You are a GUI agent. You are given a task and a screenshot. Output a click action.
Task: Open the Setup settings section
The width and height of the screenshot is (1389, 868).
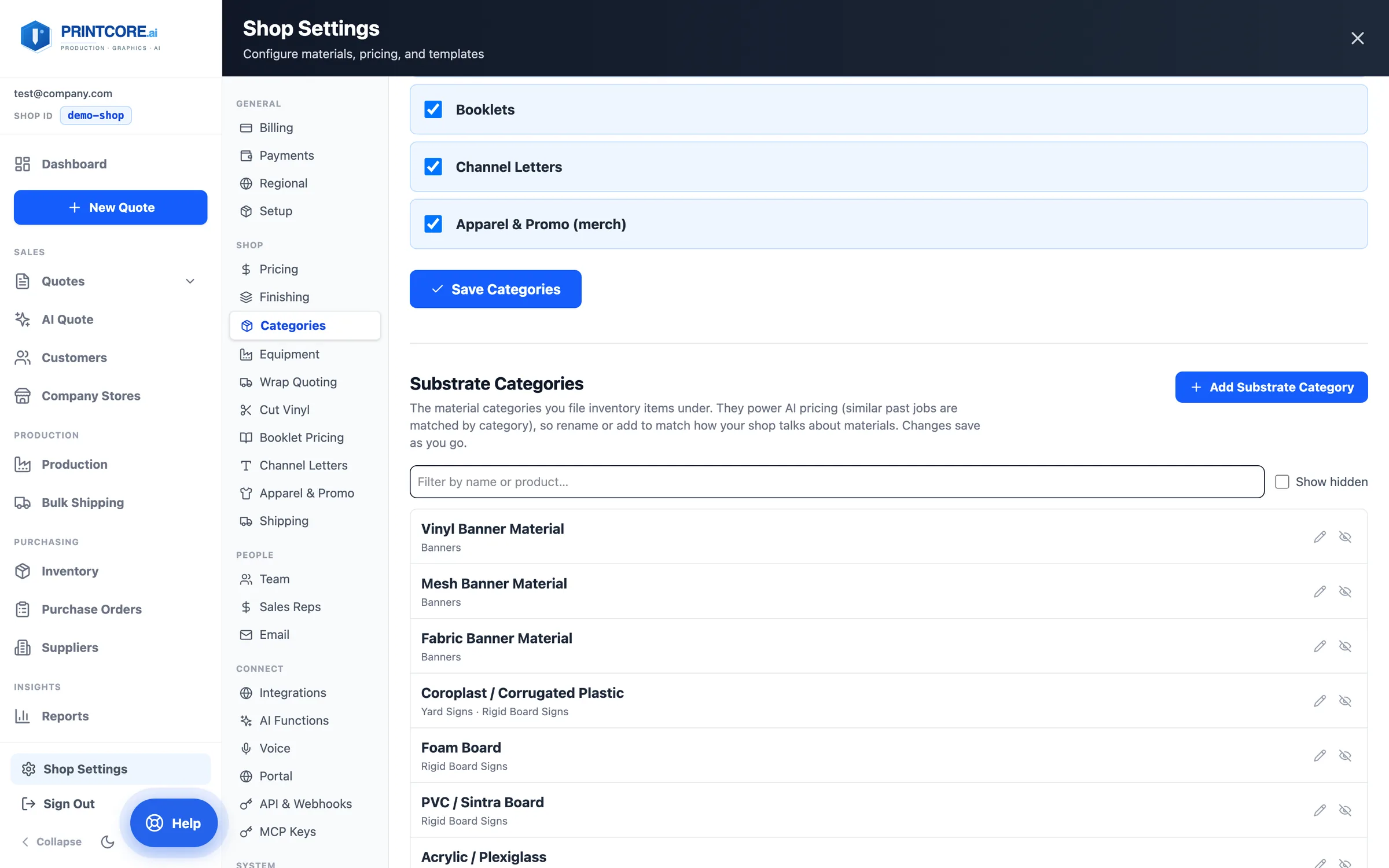pyautogui.click(x=305, y=211)
